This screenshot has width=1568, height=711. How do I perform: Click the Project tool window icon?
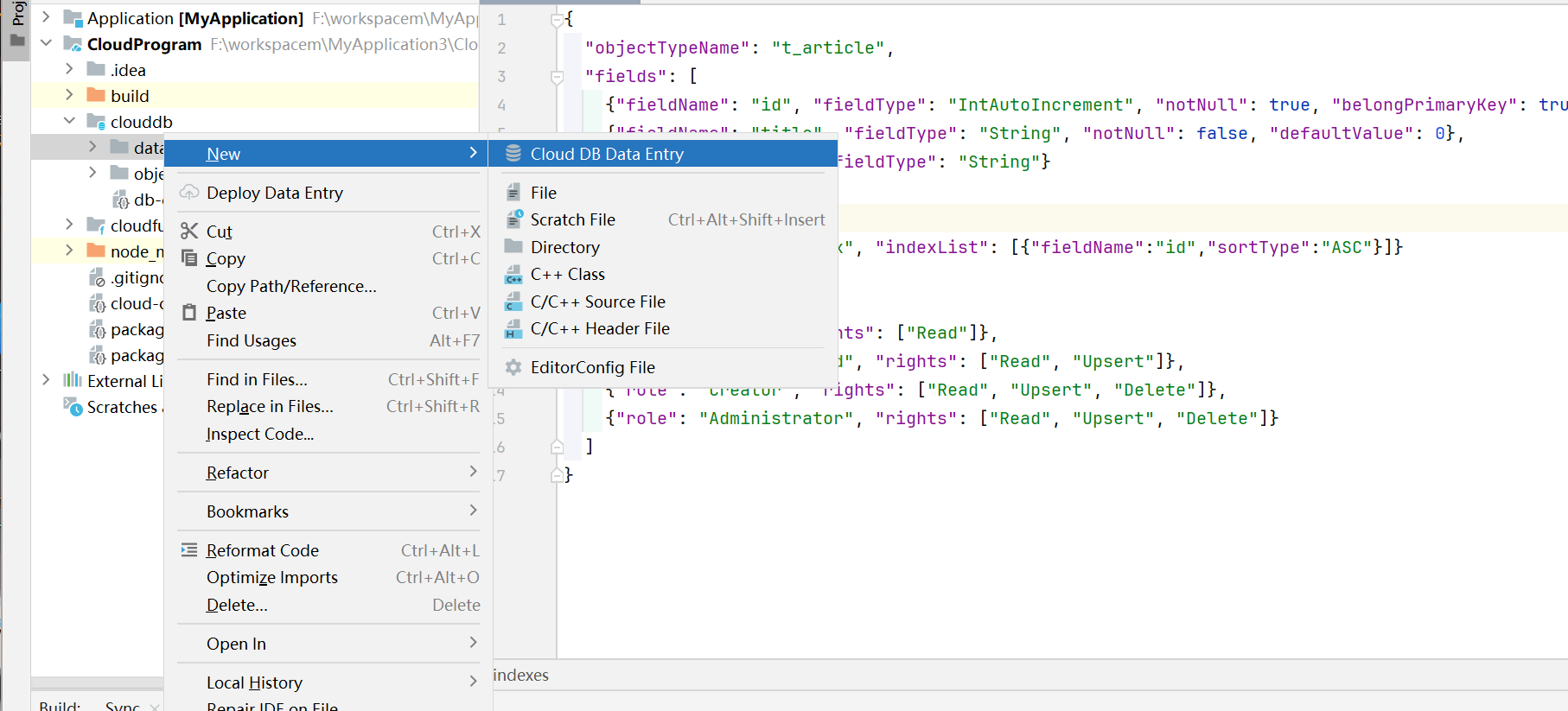pyautogui.click(x=16, y=41)
